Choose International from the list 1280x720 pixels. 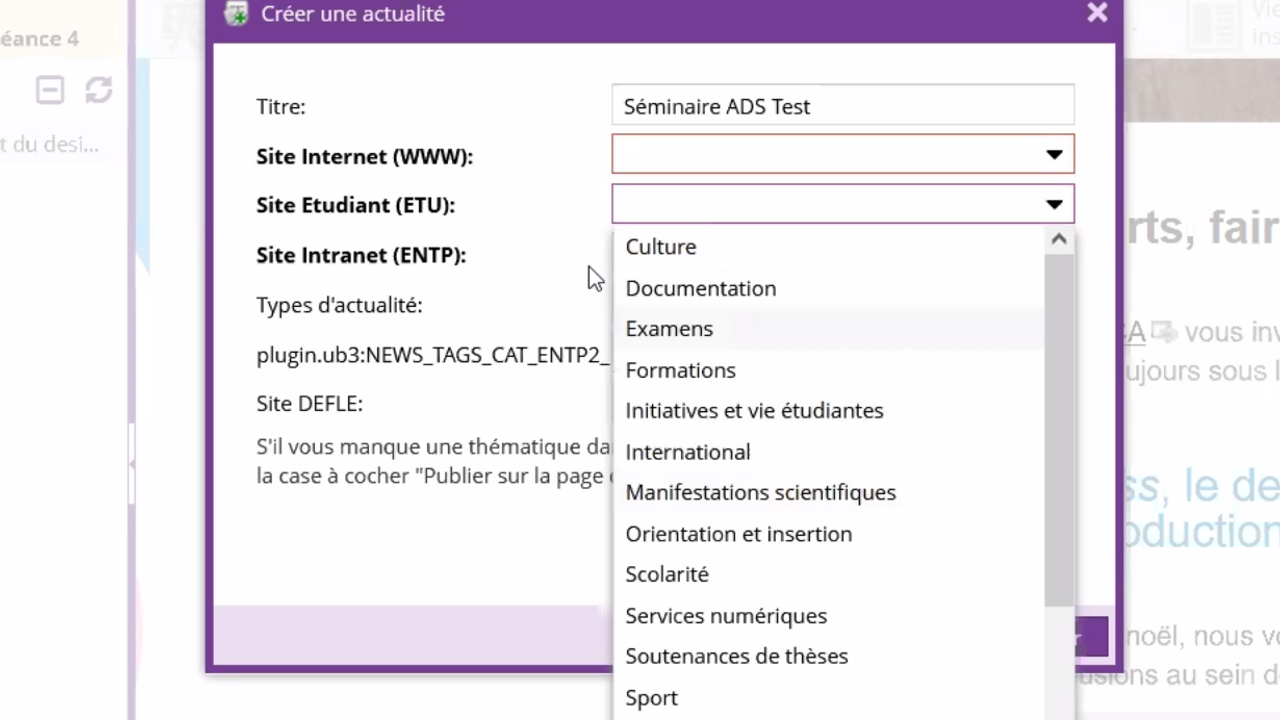pyautogui.click(x=687, y=452)
